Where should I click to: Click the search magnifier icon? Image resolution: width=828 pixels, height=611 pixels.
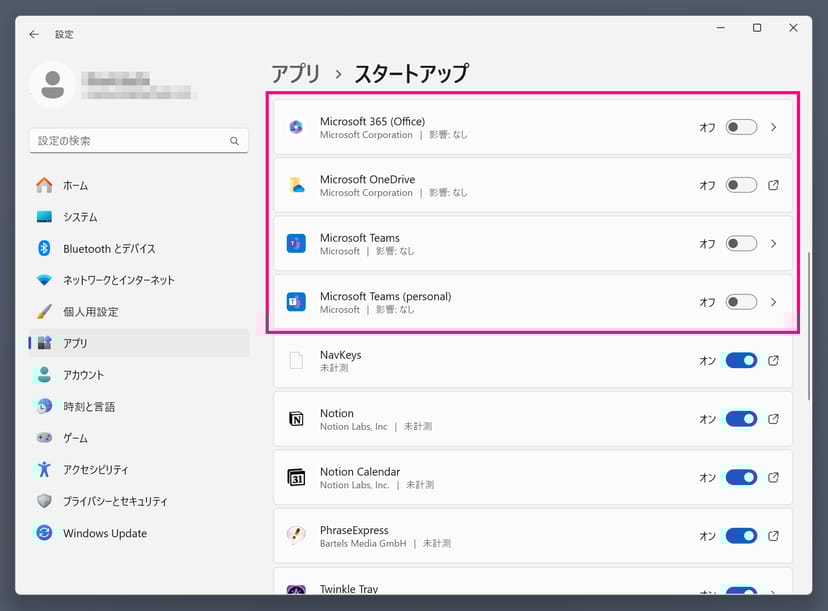(x=235, y=142)
